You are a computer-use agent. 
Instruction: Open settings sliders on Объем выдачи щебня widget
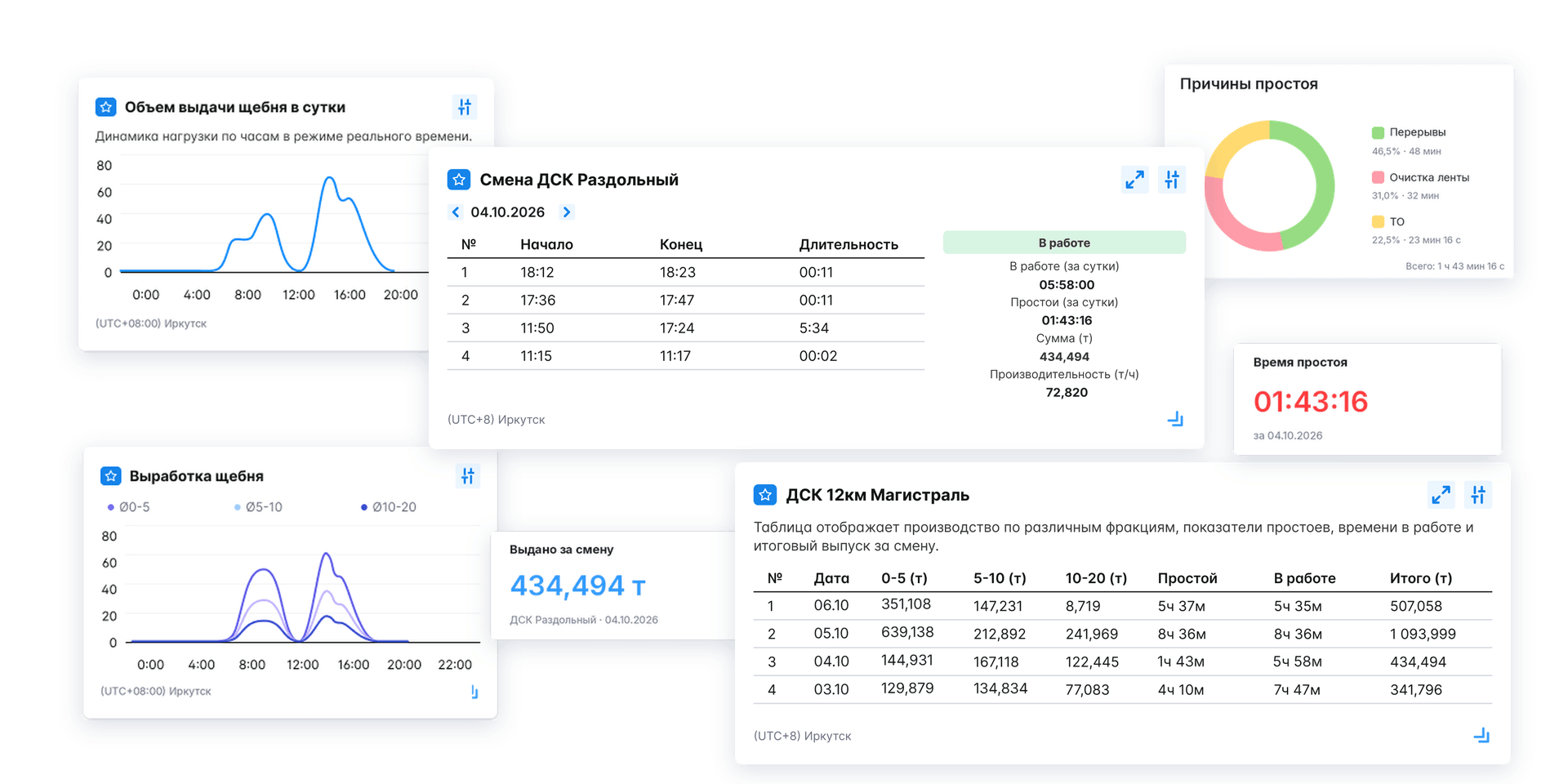(x=465, y=107)
